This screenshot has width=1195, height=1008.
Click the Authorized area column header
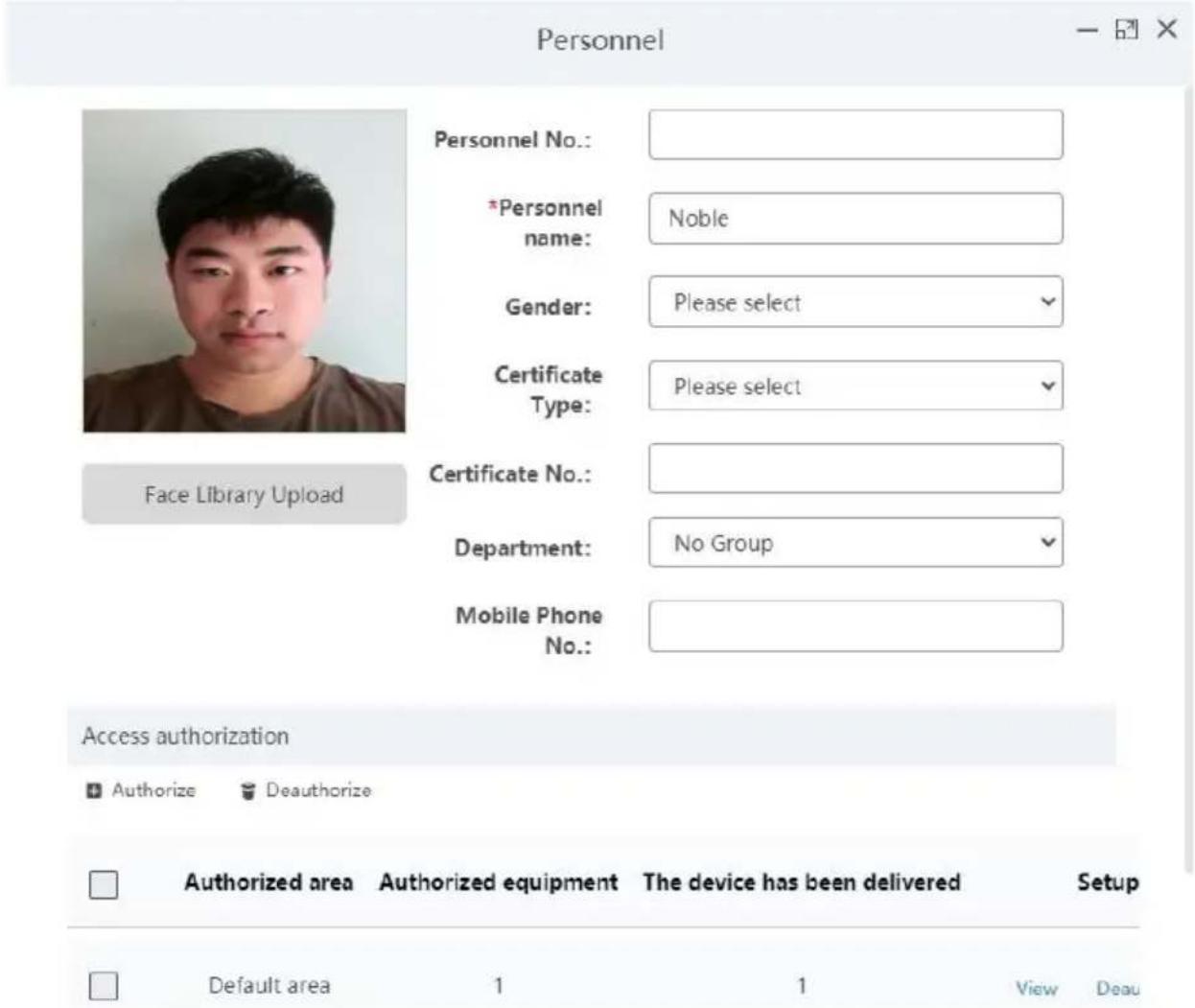coord(269,882)
